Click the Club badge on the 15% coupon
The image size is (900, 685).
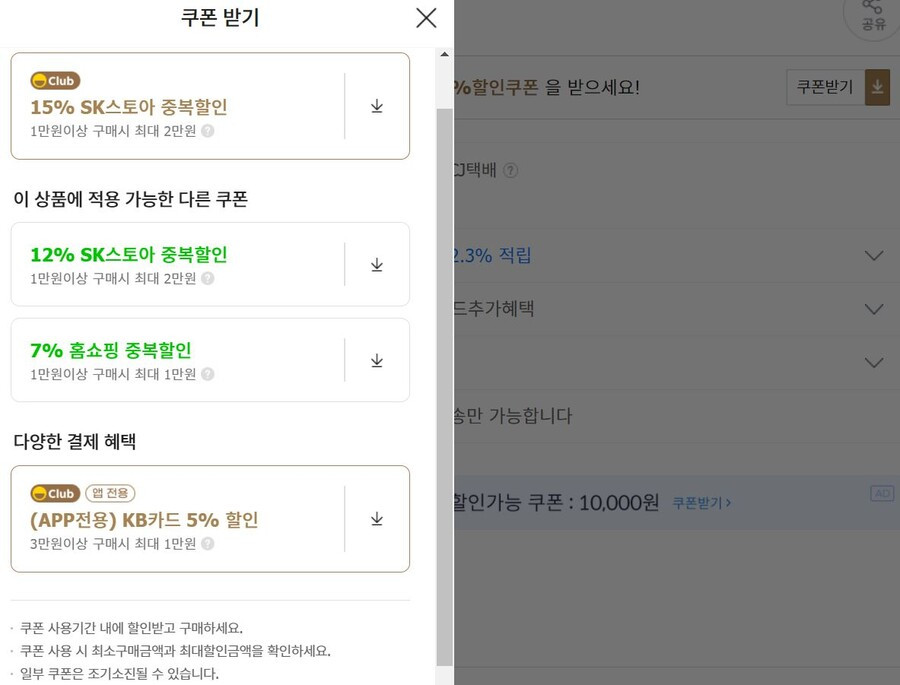click(55, 81)
